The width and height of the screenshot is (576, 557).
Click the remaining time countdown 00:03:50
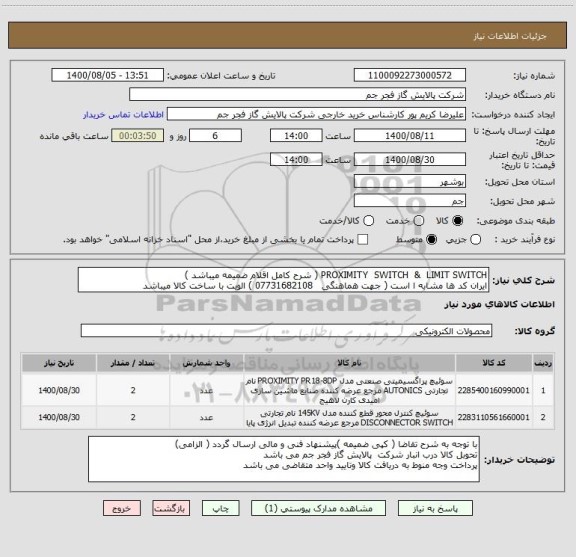click(138, 136)
